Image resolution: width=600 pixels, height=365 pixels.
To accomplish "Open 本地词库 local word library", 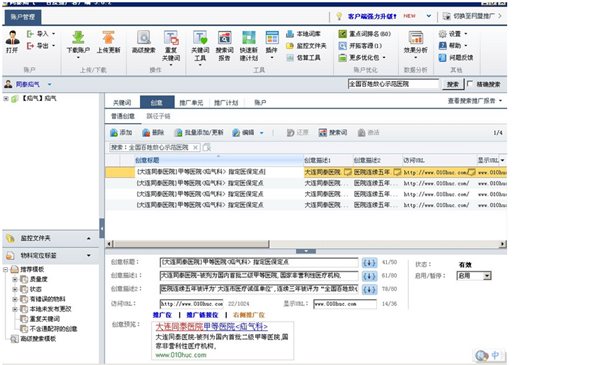I will (x=304, y=34).
